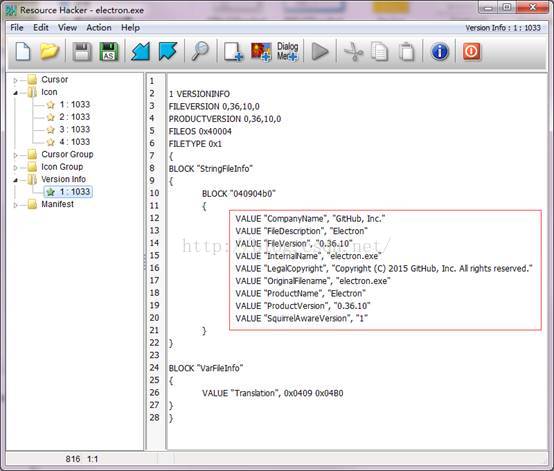Click the FileDescription "Electron" line
The height and width of the screenshot is (471, 554).
(x=301, y=231)
